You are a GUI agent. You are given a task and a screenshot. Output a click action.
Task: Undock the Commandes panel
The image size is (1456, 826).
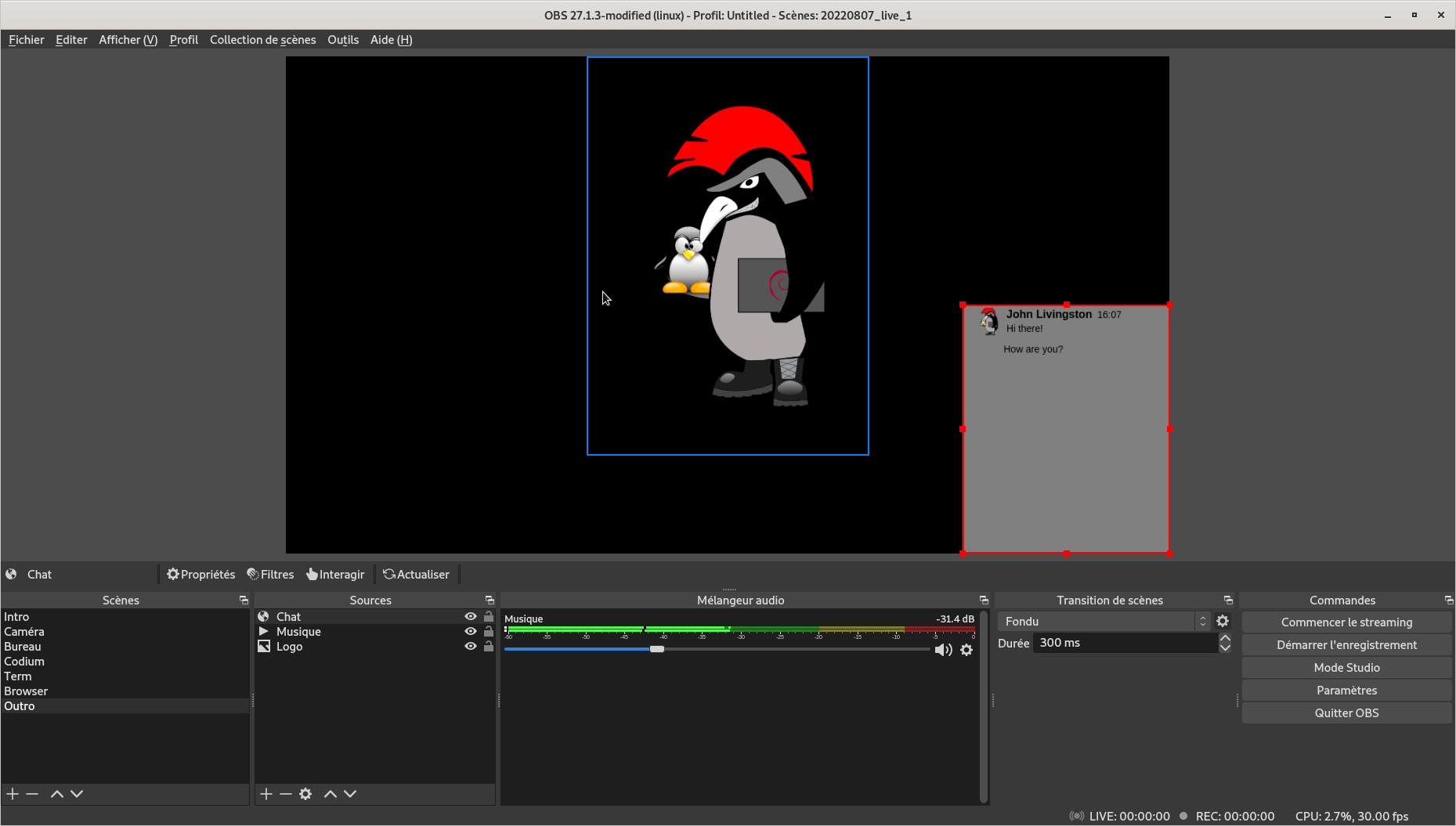click(x=1449, y=601)
